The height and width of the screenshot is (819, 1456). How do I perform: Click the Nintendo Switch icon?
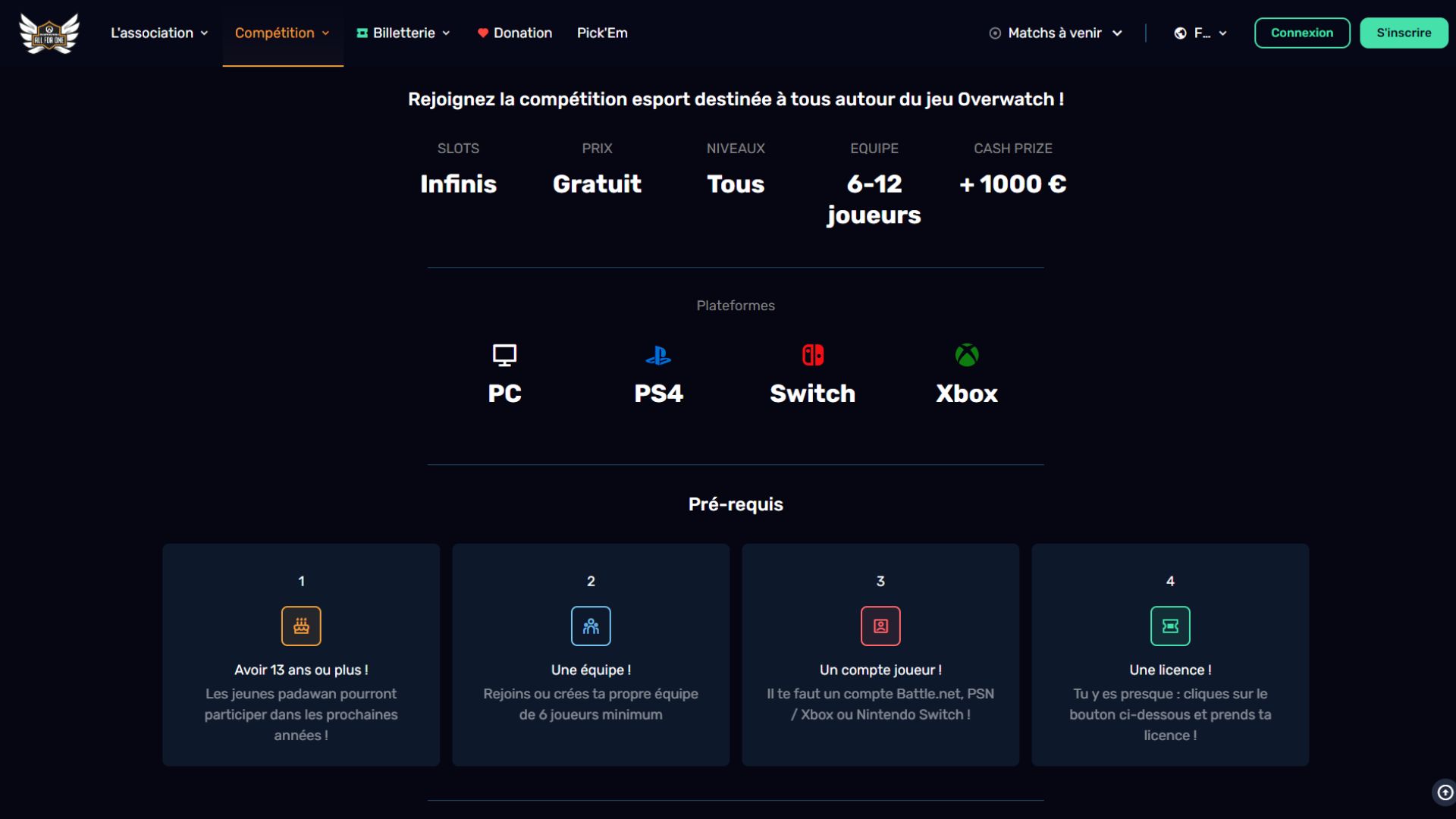click(x=813, y=355)
